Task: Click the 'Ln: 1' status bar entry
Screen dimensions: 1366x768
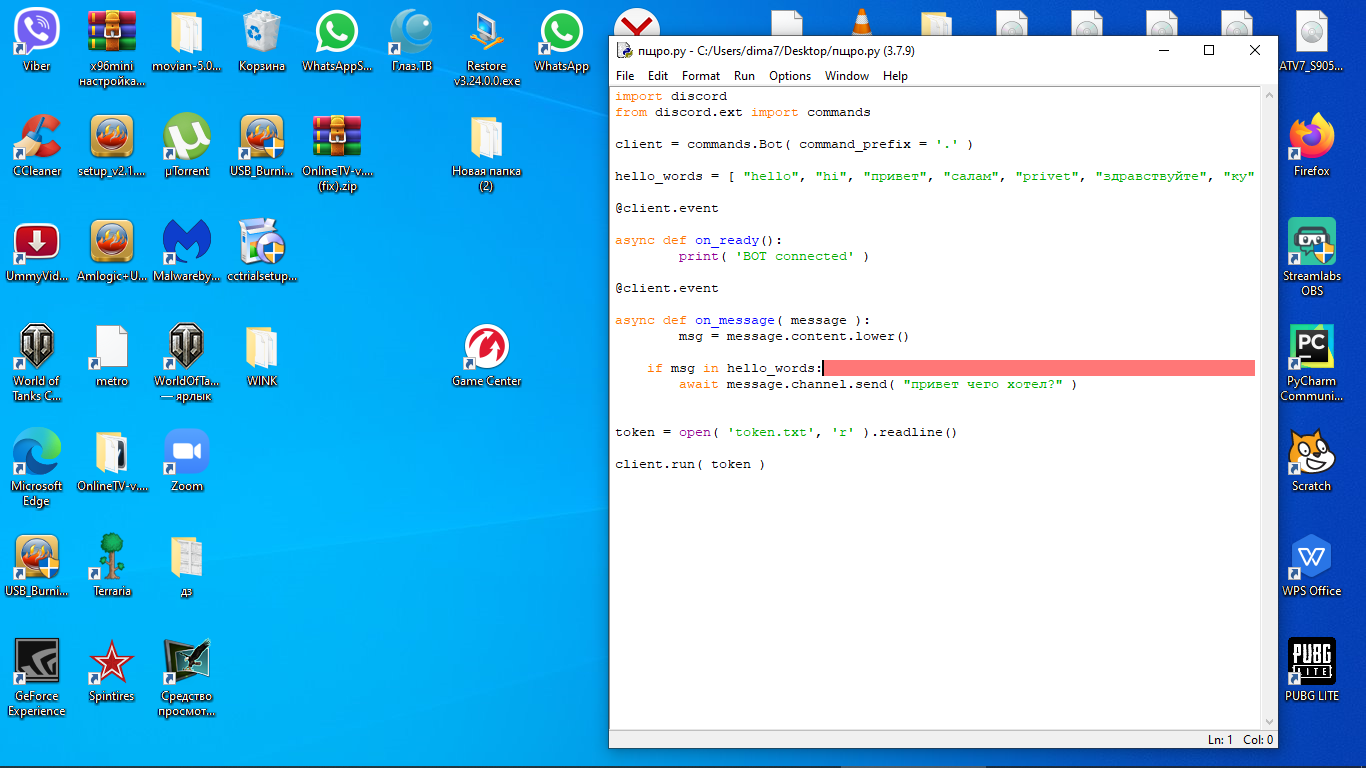Action: tap(1220, 740)
